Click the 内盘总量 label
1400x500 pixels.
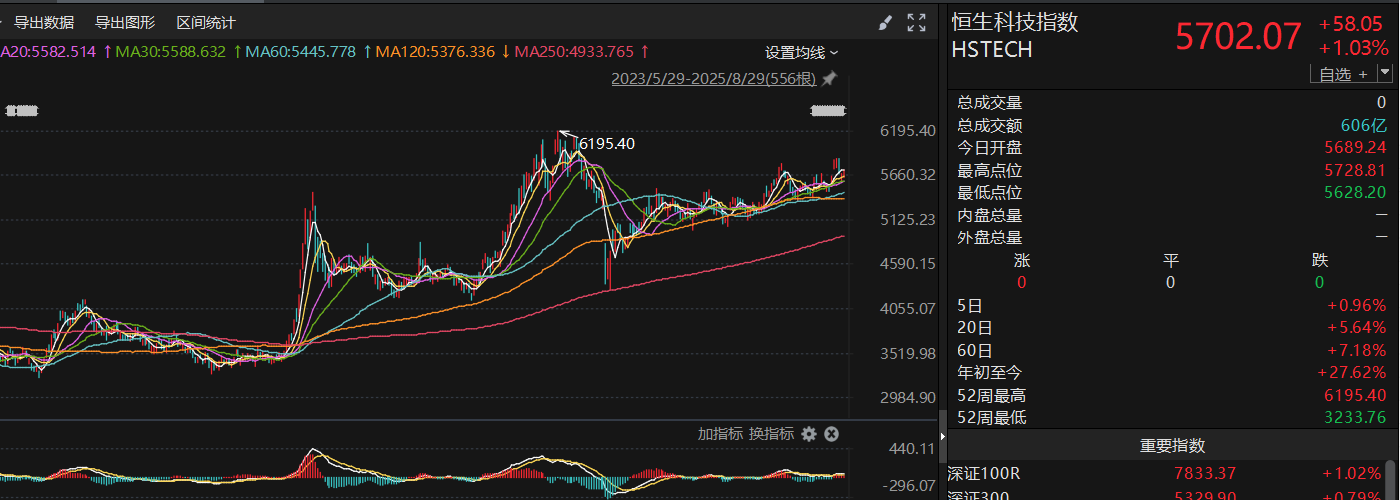[990, 216]
